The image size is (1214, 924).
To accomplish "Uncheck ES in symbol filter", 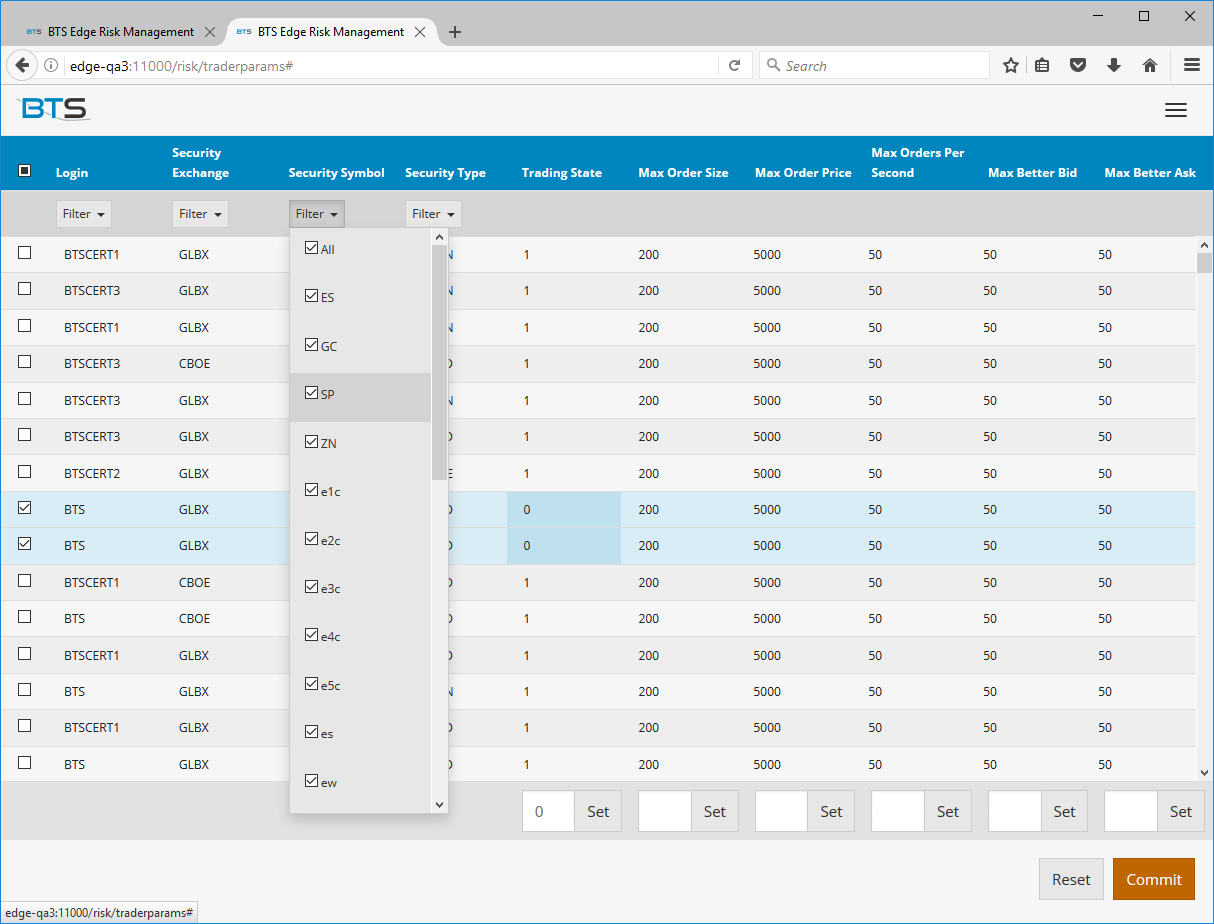I will click(311, 296).
